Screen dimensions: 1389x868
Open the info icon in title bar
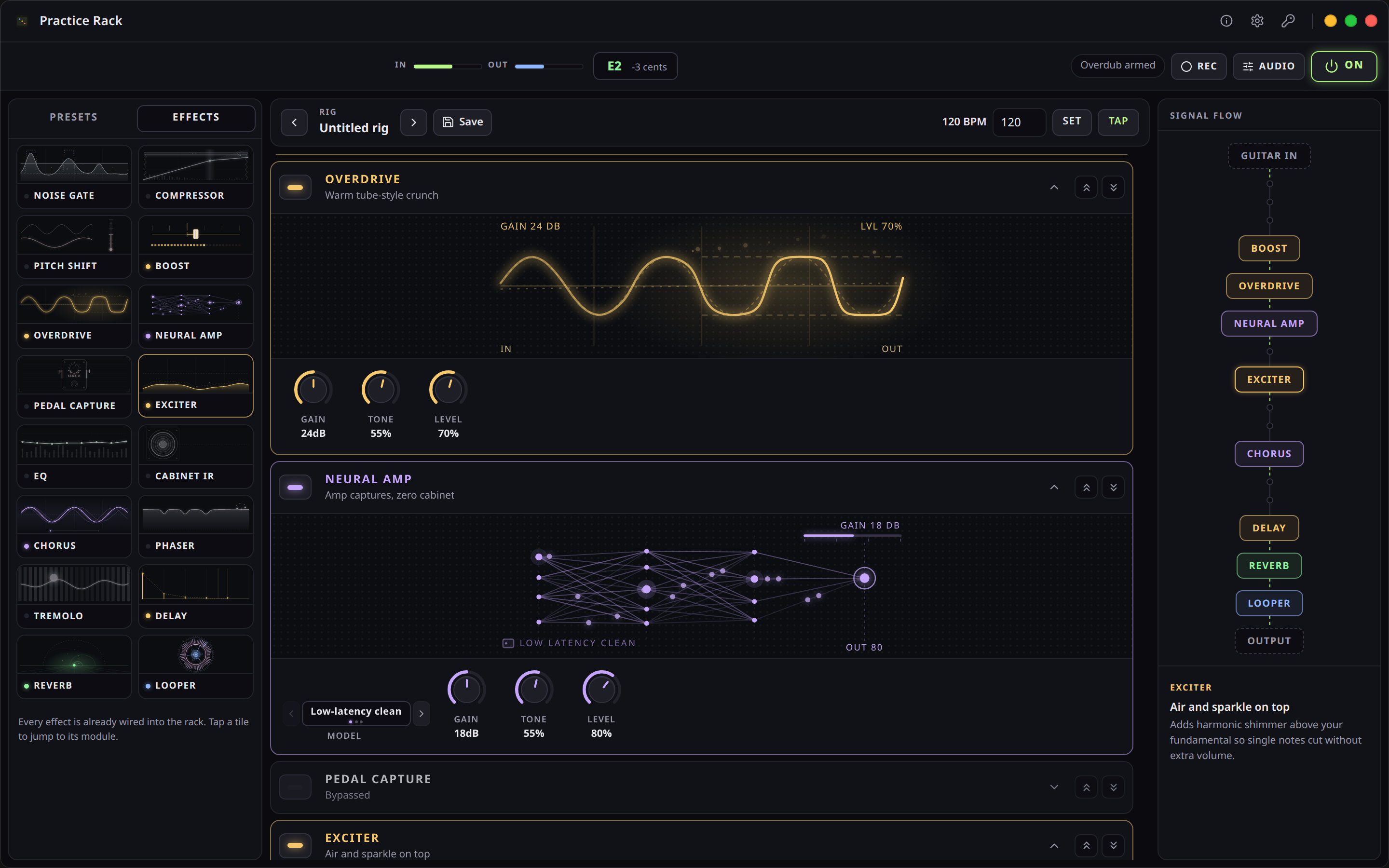coord(1226,21)
